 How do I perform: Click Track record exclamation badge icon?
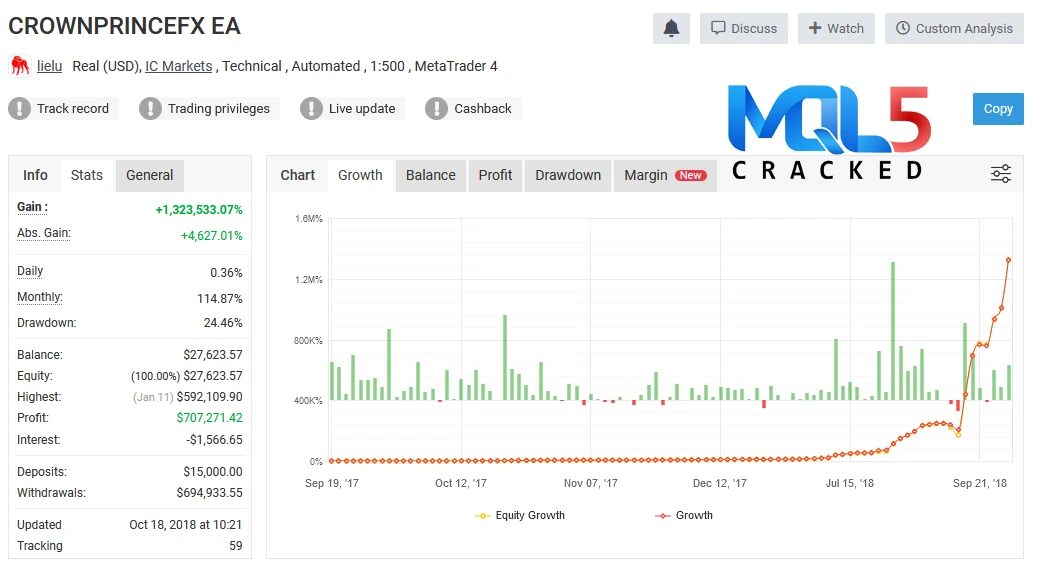tap(20, 109)
